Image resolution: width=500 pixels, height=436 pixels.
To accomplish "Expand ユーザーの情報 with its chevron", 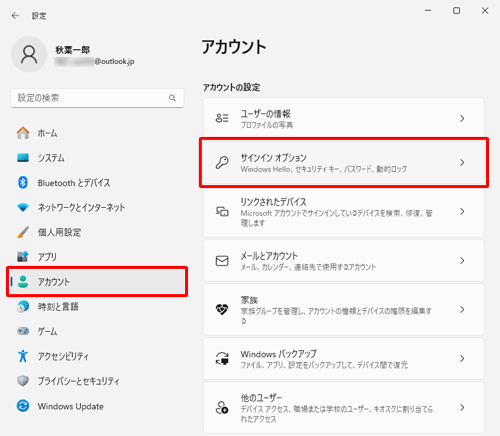I will [x=462, y=118].
